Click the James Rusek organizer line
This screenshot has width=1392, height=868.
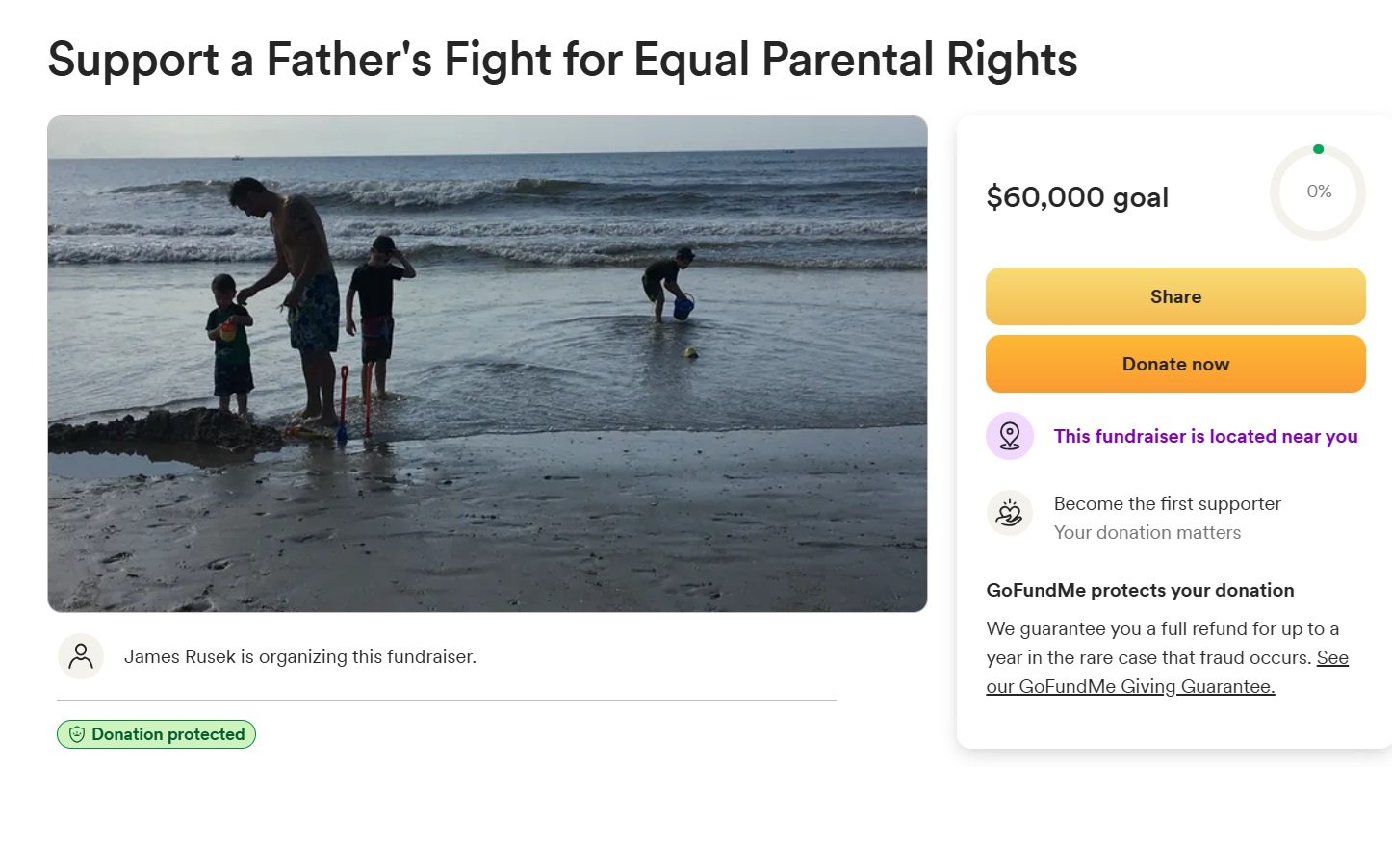point(299,656)
